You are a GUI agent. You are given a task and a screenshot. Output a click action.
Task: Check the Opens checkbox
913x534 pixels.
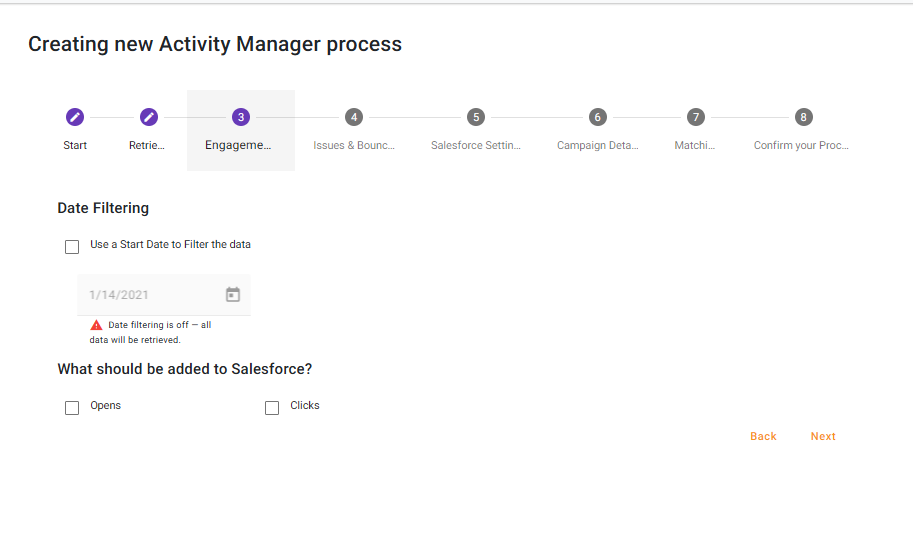click(x=72, y=408)
